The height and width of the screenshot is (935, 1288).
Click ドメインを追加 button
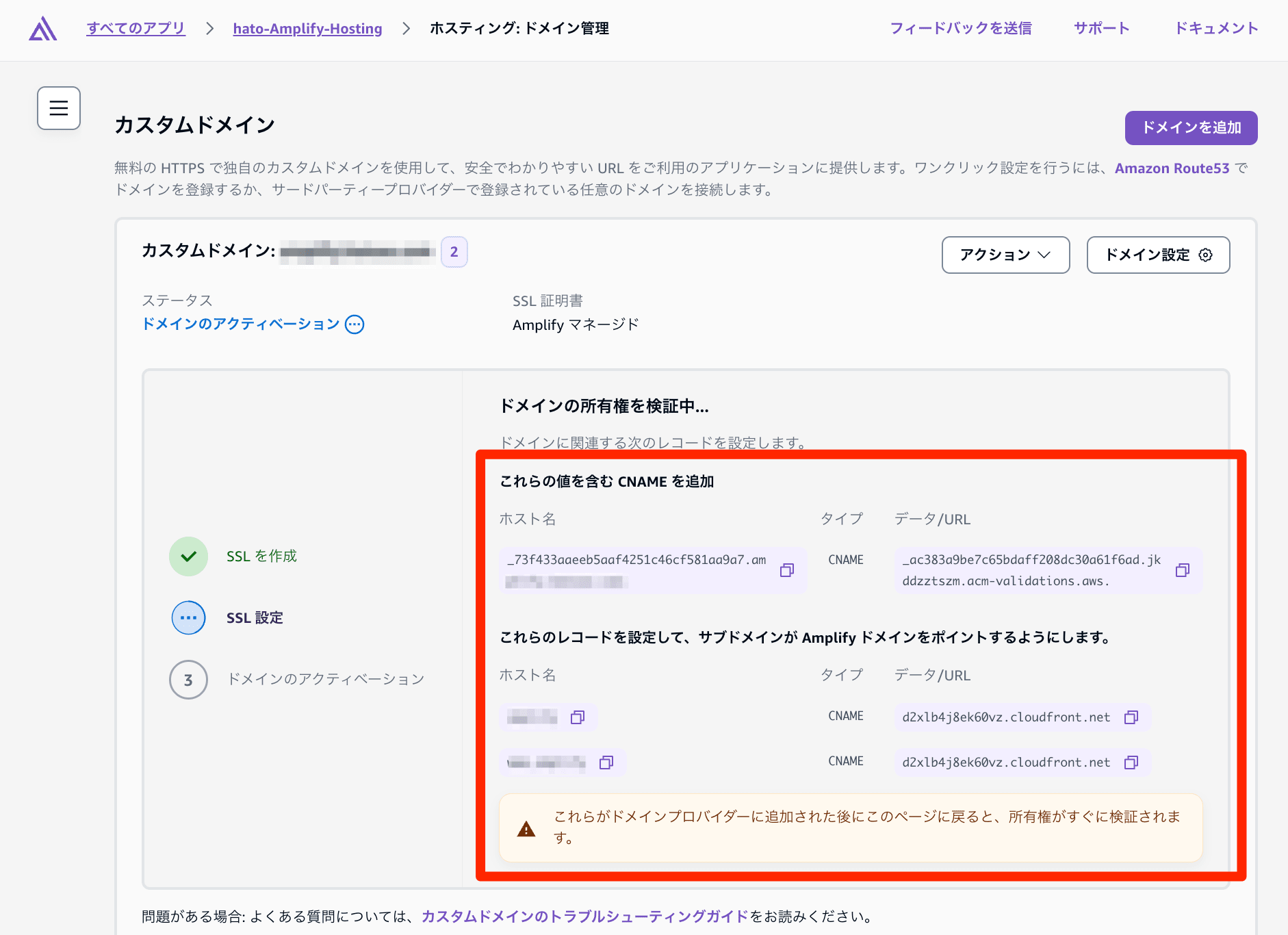click(x=1191, y=128)
